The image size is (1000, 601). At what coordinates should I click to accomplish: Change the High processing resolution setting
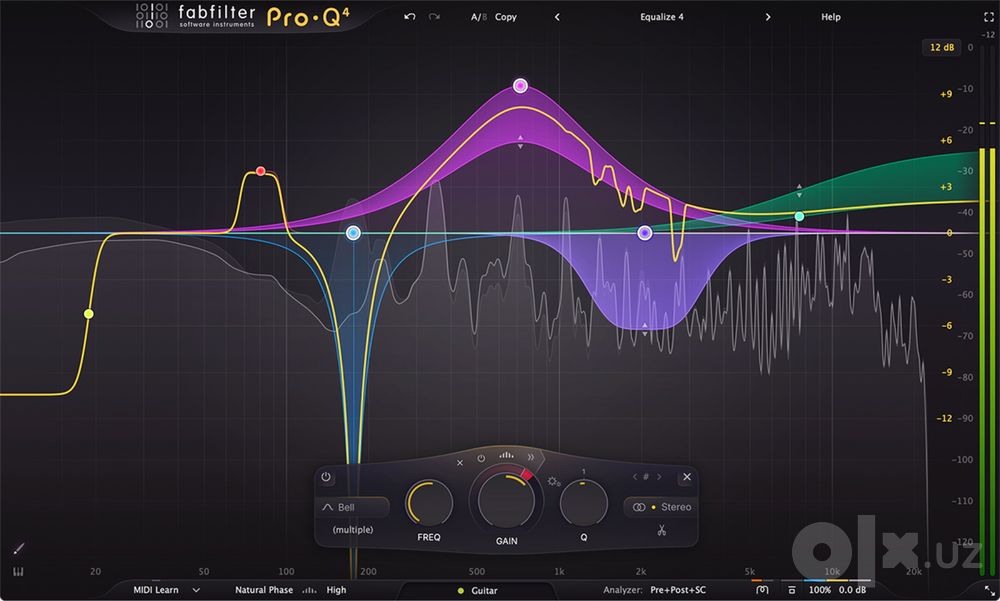(x=336, y=590)
